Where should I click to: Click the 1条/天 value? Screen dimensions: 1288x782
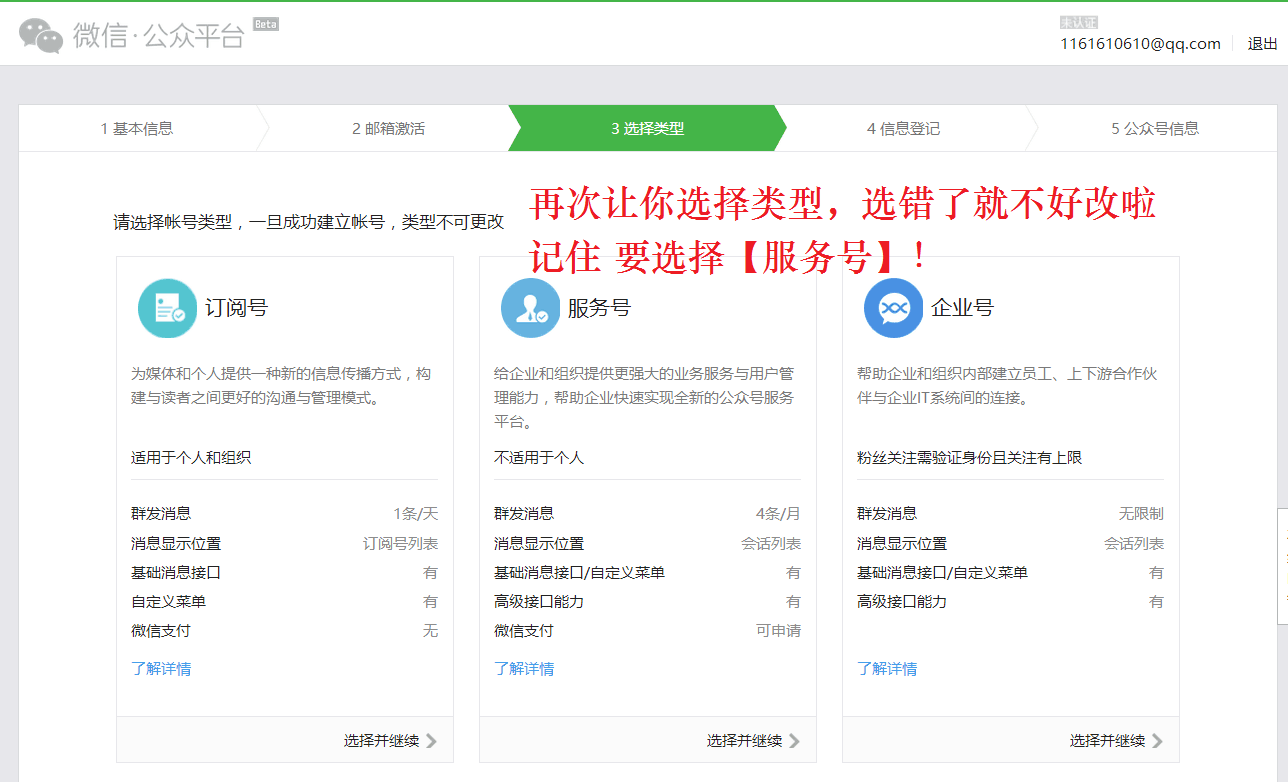click(x=415, y=514)
